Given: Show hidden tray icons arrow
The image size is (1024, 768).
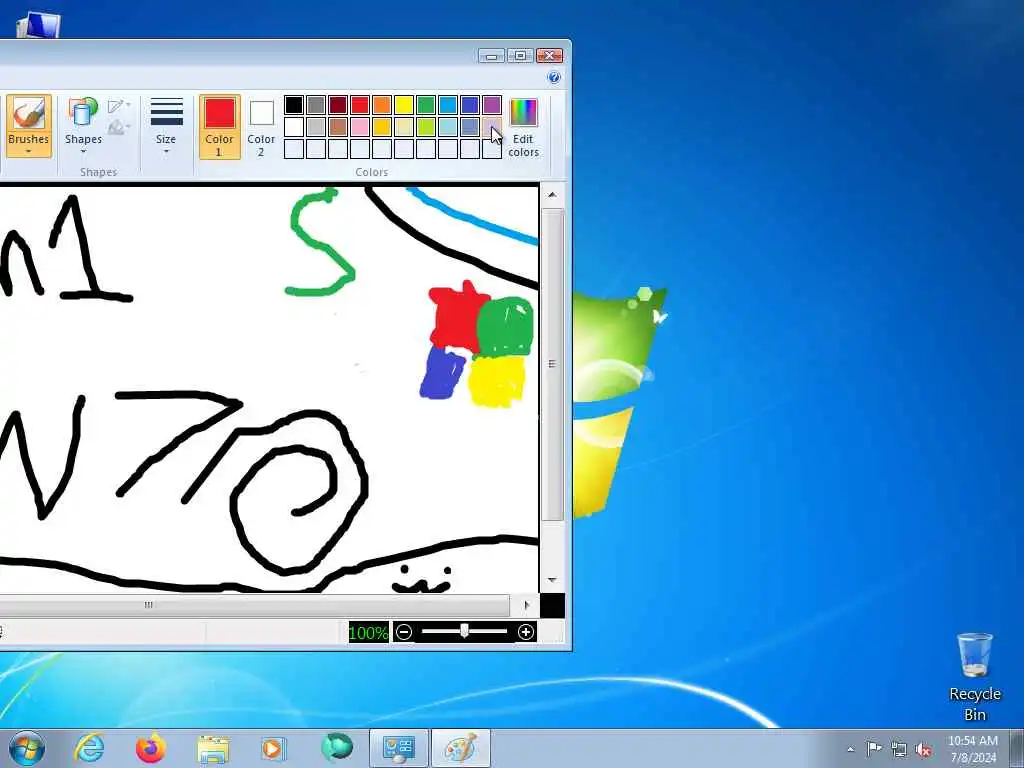Looking at the screenshot, I should (x=850, y=749).
